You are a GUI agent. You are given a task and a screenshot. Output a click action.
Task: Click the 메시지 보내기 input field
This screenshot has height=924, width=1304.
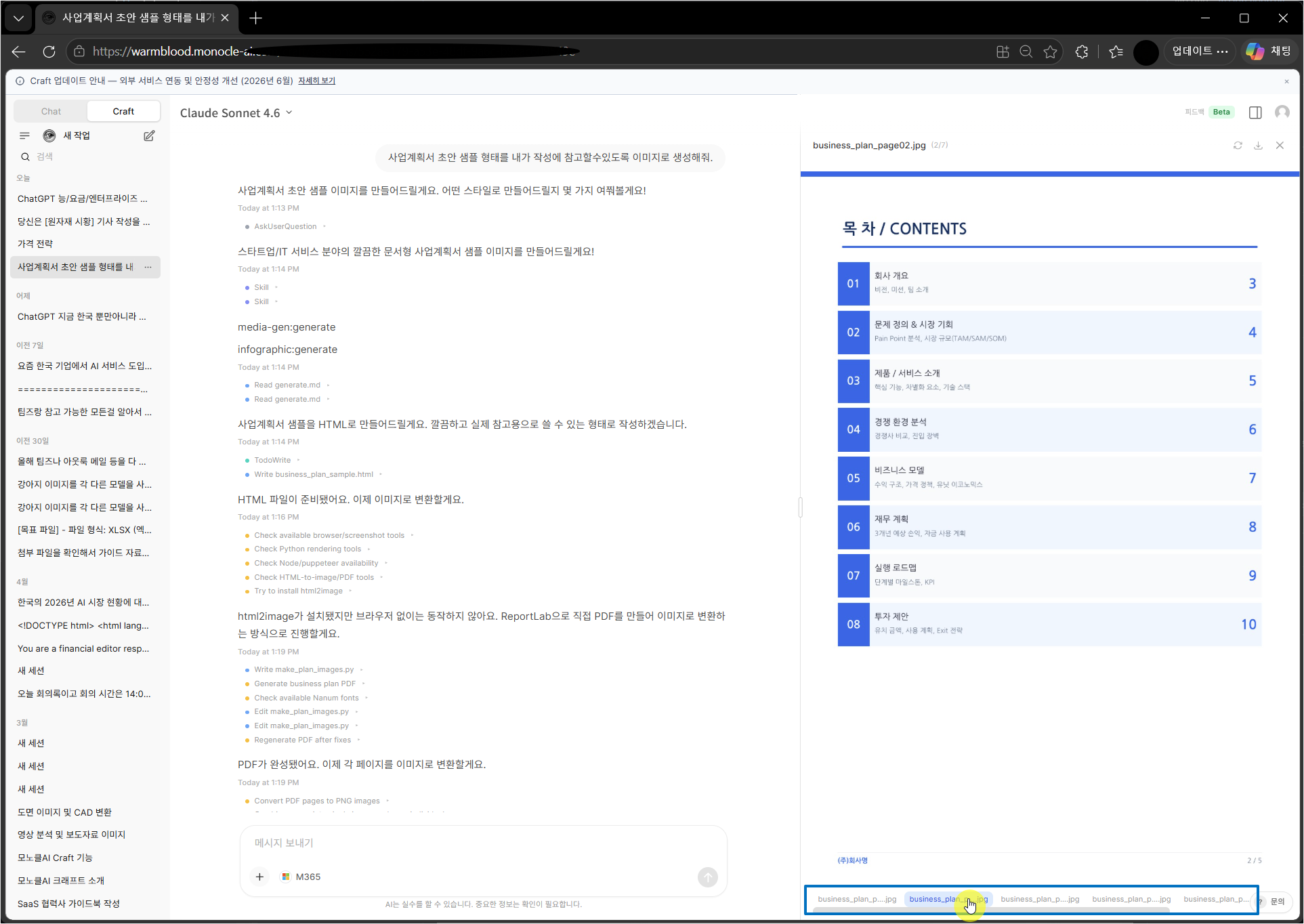click(x=483, y=843)
